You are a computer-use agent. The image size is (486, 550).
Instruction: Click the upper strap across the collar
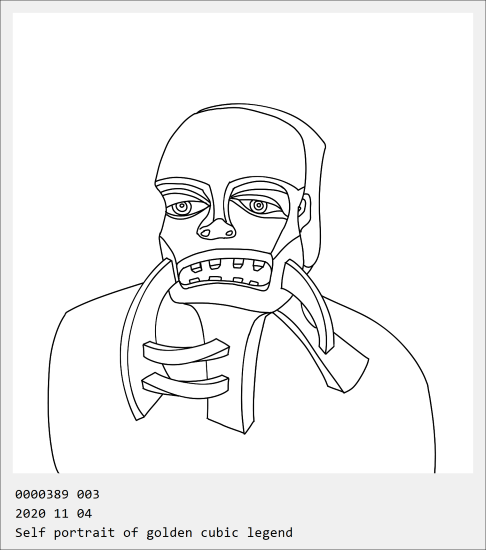pyautogui.click(x=186, y=351)
